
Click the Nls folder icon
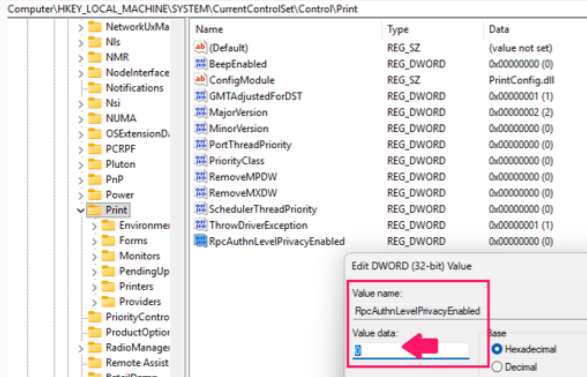coord(95,42)
